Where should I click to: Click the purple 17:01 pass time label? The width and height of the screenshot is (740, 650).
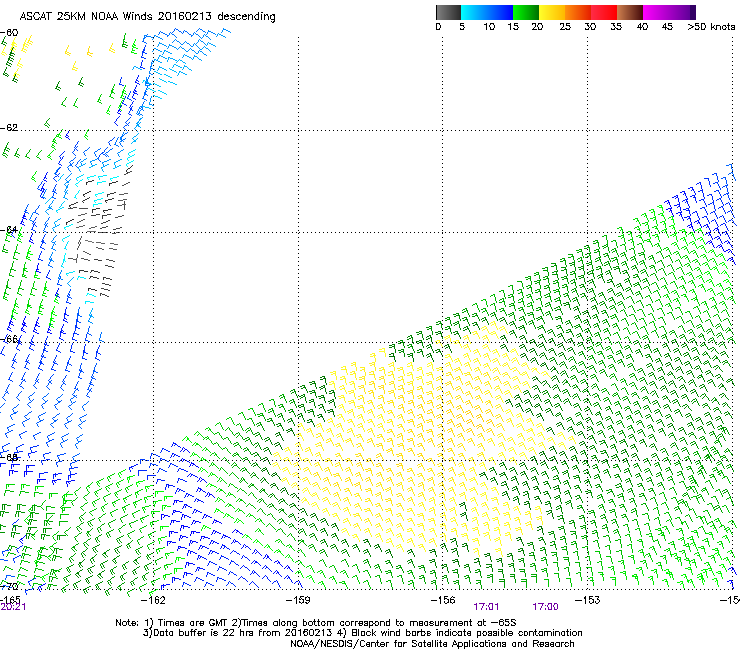487,607
